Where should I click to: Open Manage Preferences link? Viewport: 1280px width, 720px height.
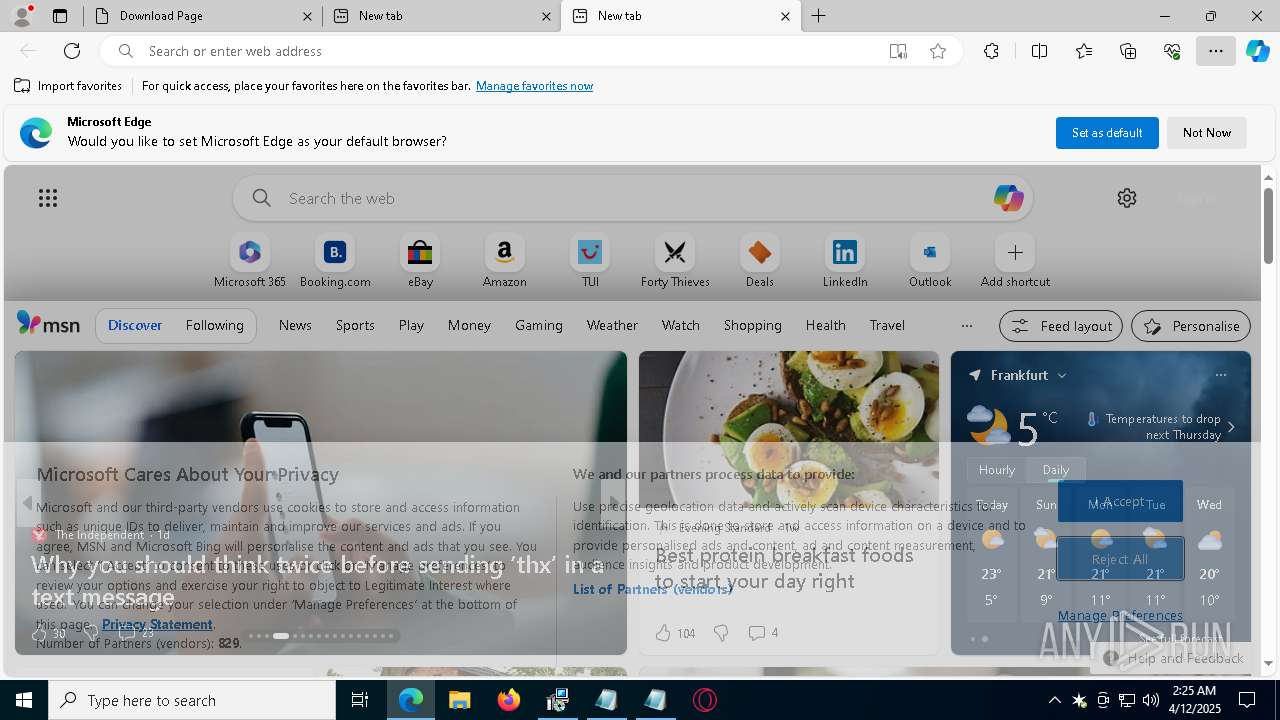coord(1120,615)
